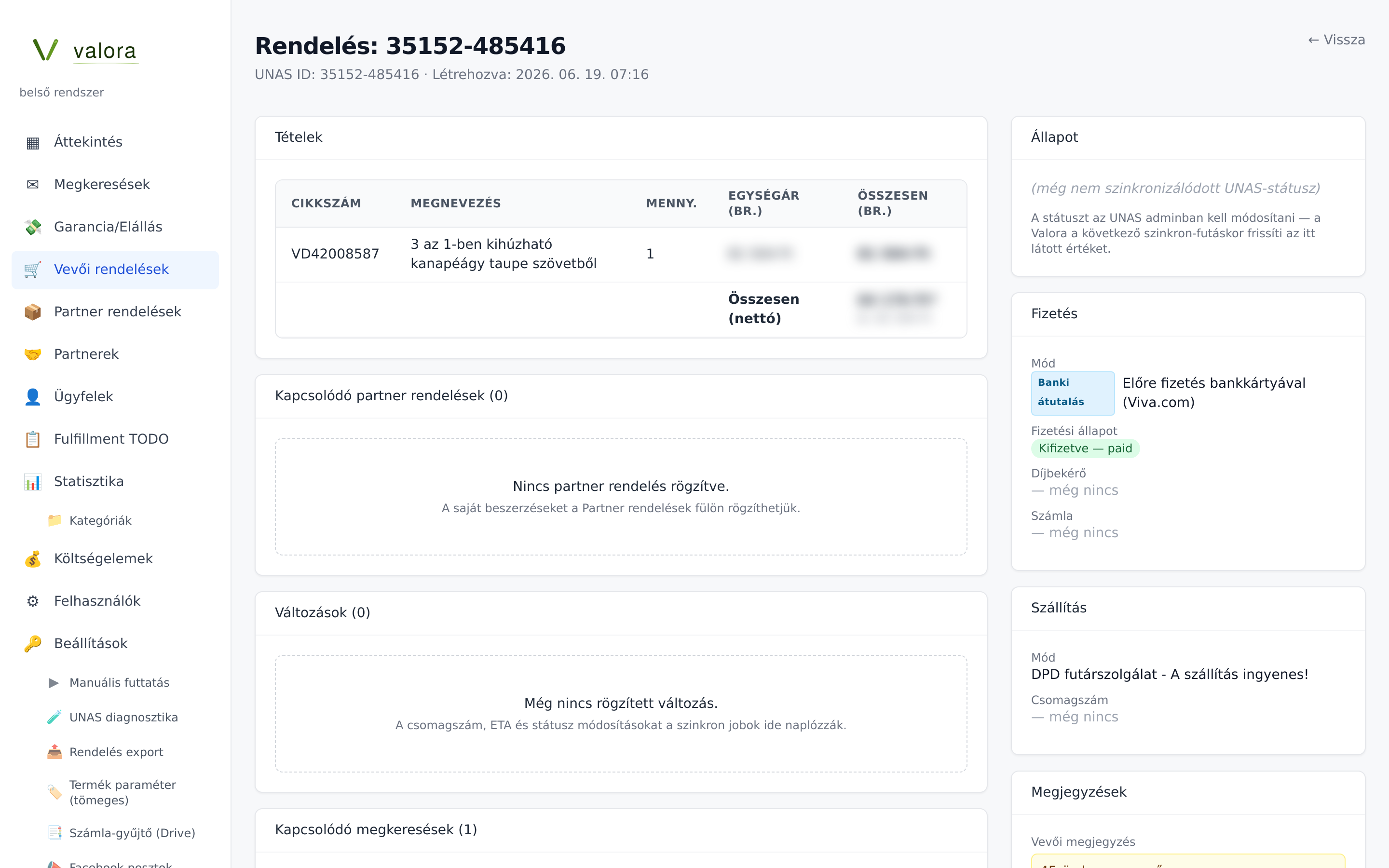Open Beállítások settings
The image size is (1389, 868).
pos(115,644)
